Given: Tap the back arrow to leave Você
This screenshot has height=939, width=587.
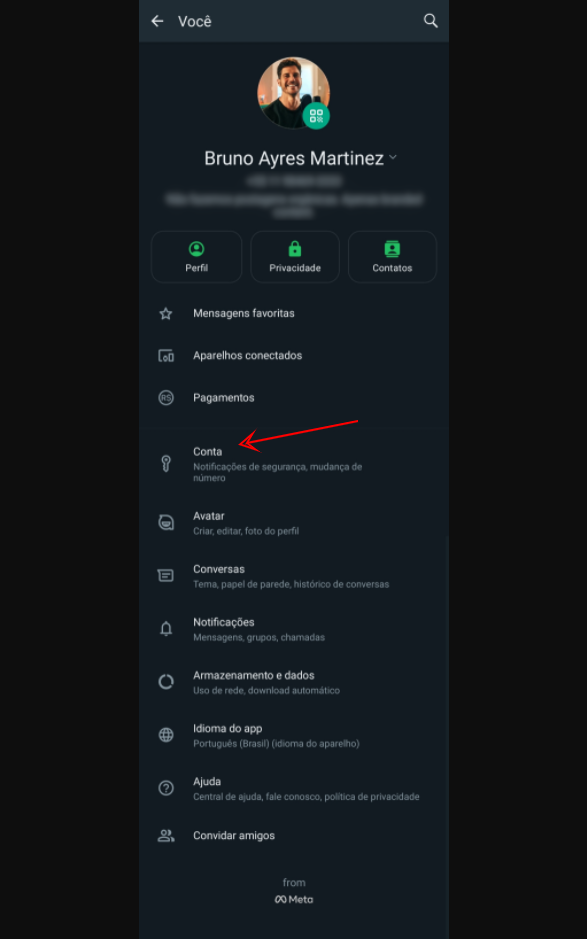Looking at the screenshot, I should (x=157, y=20).
